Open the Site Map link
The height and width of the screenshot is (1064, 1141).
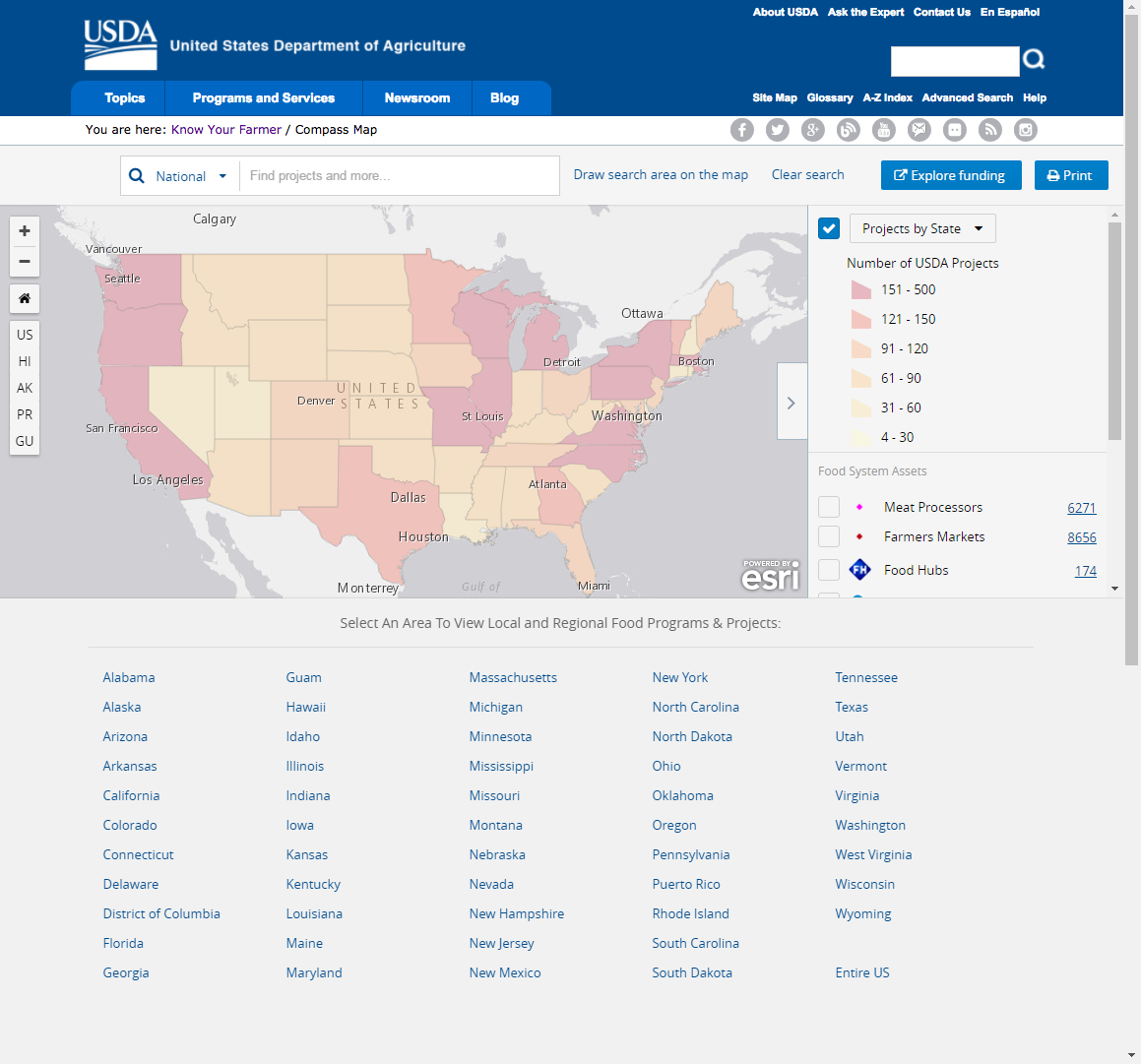(775, 97)
